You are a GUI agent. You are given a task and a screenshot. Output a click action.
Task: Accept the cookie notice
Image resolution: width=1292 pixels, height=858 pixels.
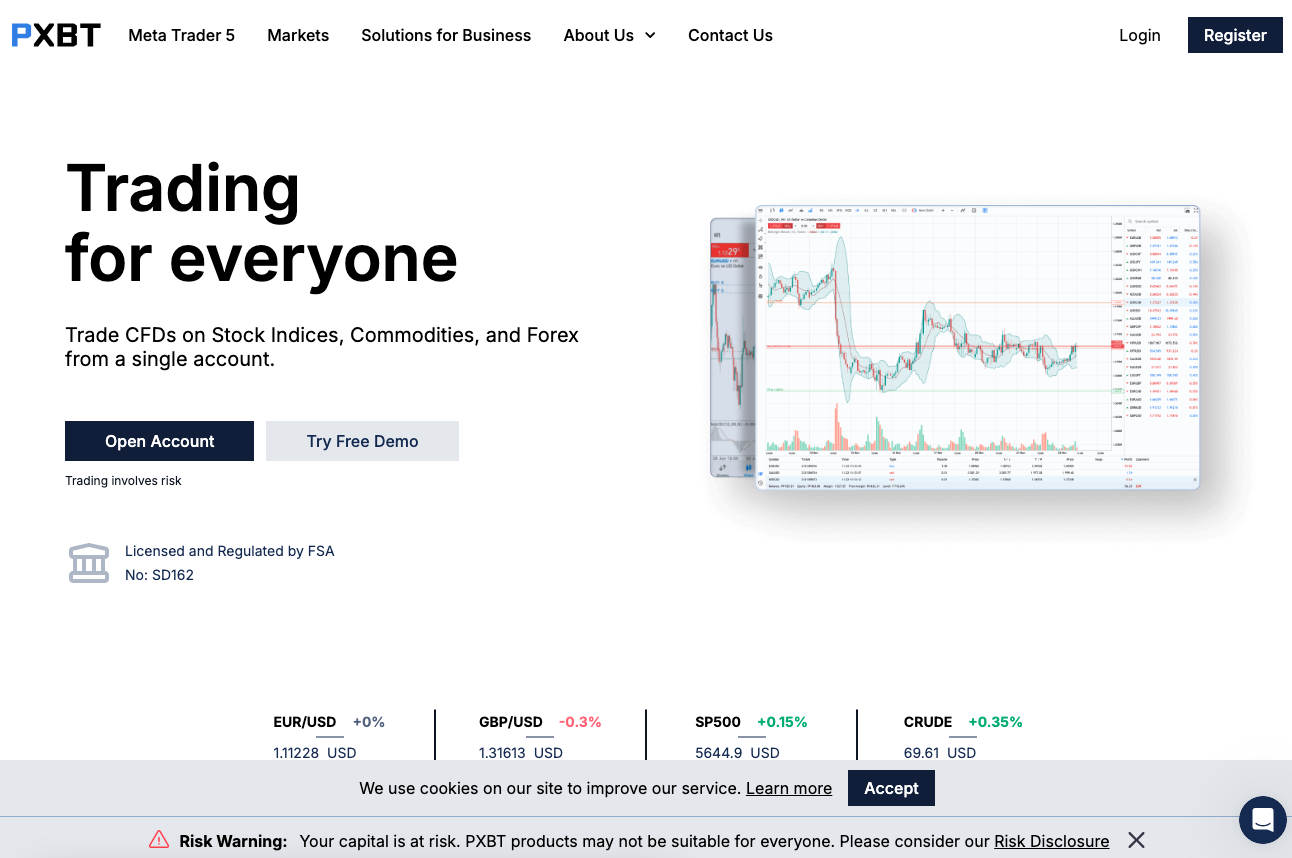click(891, 788)
